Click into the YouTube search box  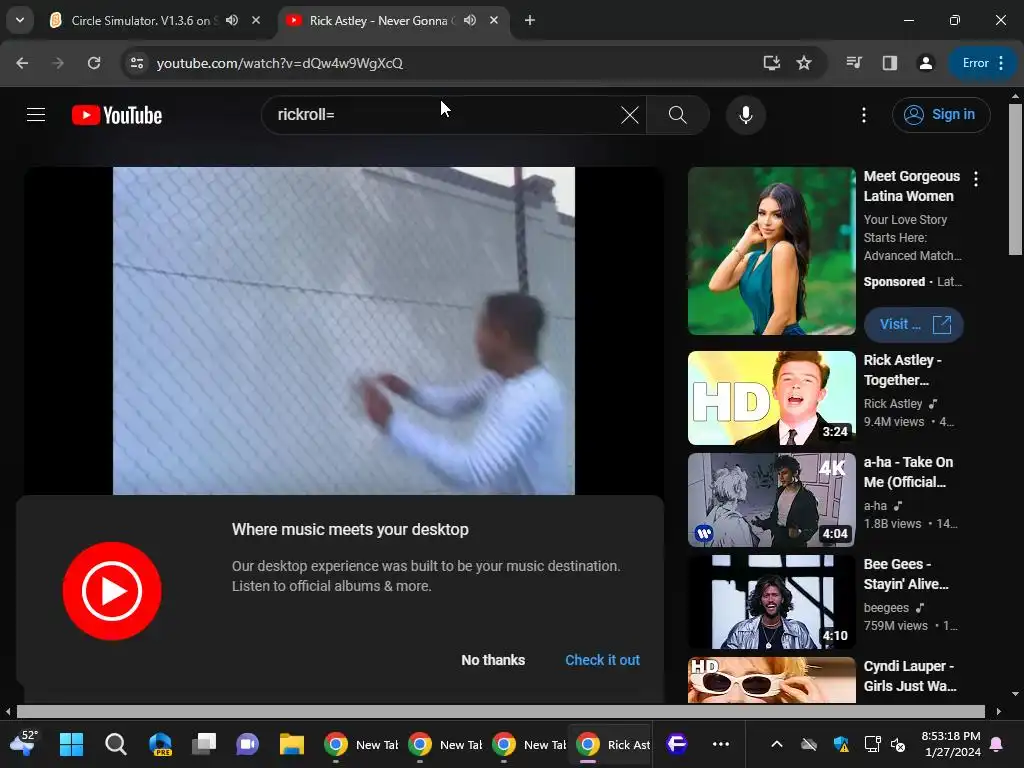click(x=444, y=115)
